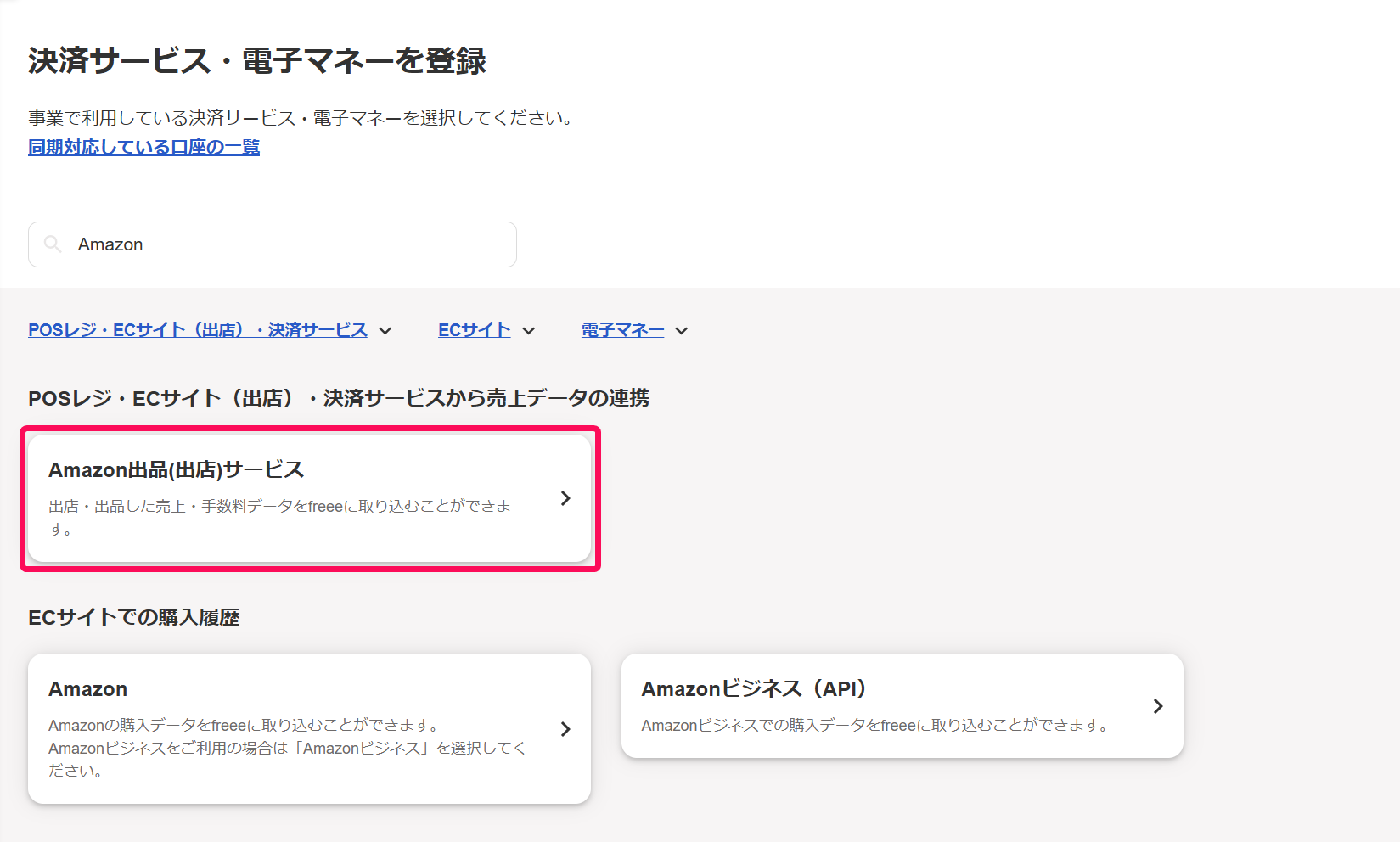Open the 同期対応している口座の一覧 link
Screen dimensions: 1400x842
143,147
